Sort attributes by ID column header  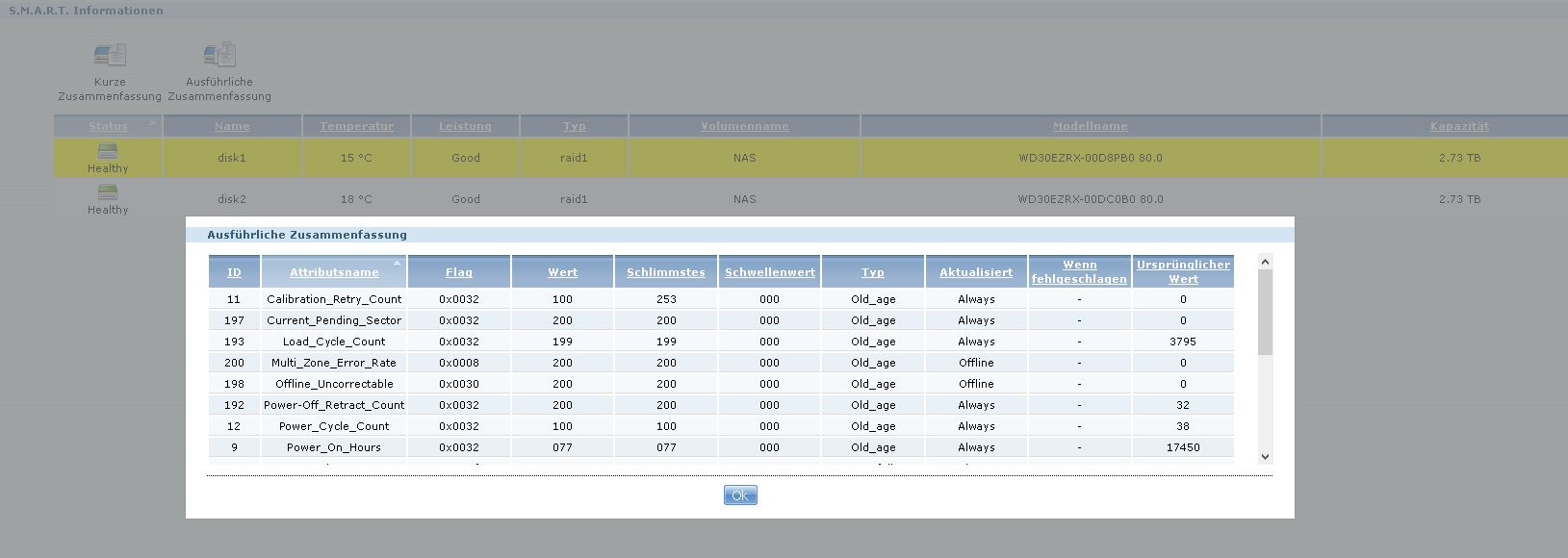(x=234, y=272)
